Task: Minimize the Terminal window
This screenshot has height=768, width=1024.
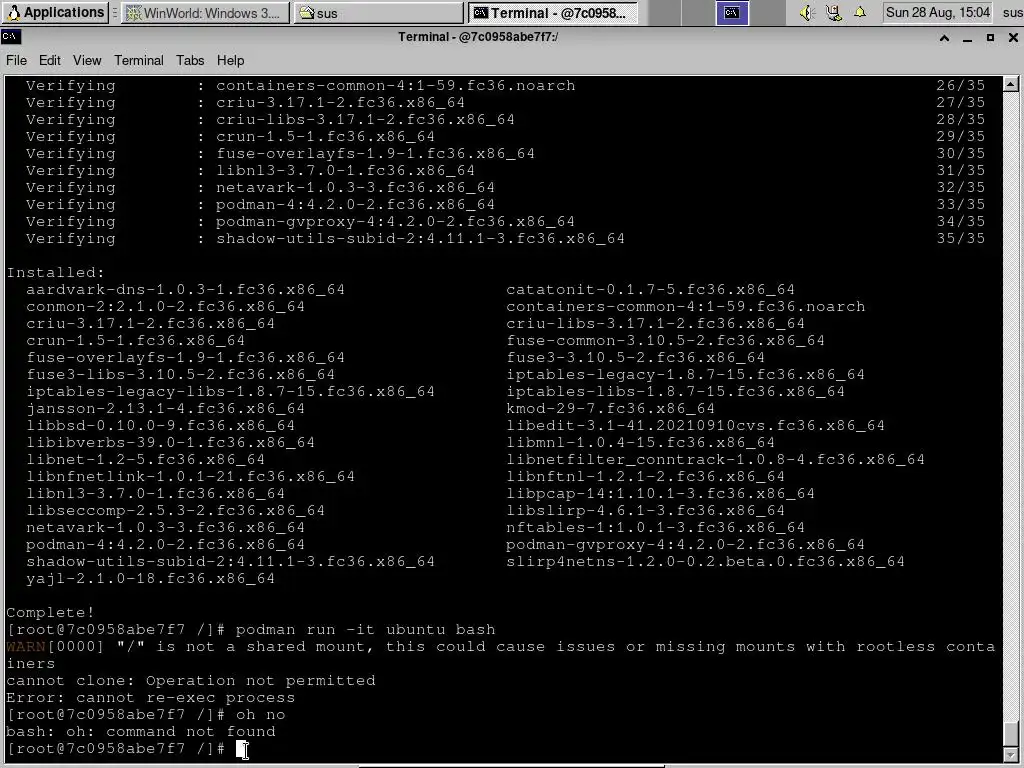Action: coord(967,38)
